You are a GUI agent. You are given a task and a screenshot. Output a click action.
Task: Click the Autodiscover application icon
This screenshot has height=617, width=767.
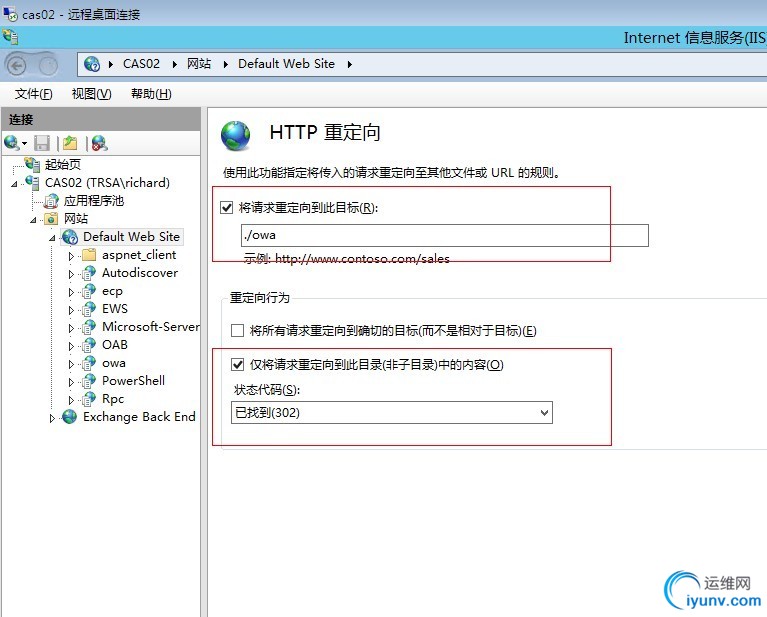[89, 273]
